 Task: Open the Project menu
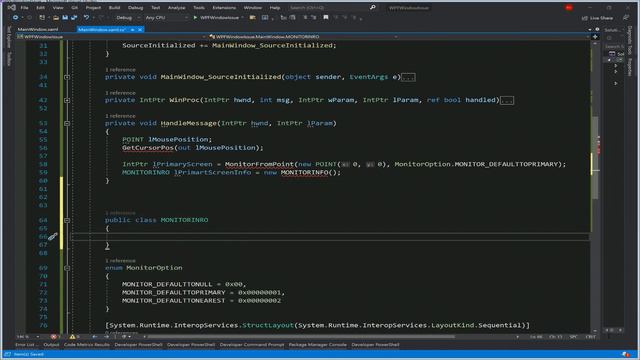click(x=93, y=7)
